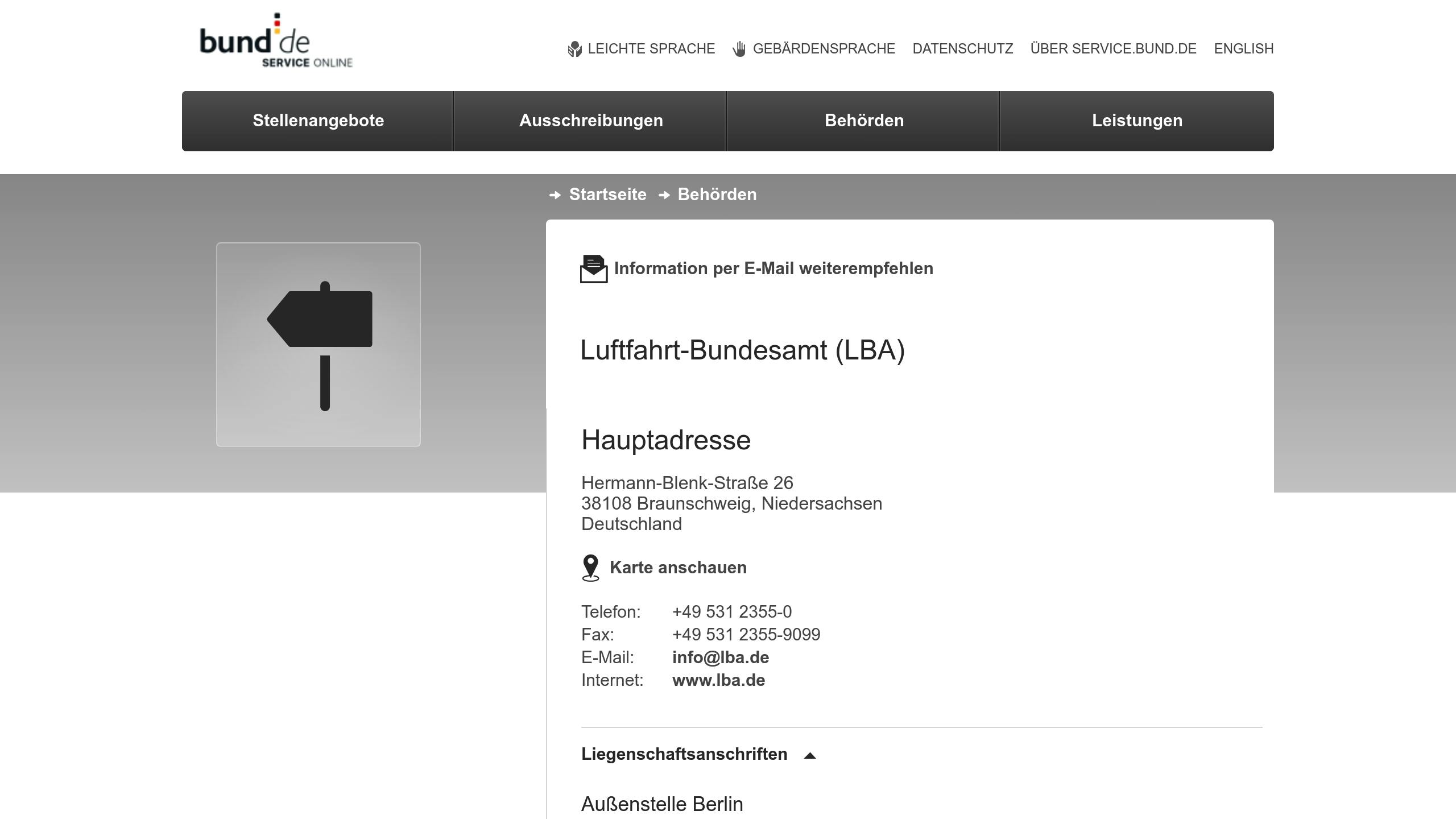Image resolution: width=1456 pixels, height=819 pixels.
Task: Switch language to English
Action: (x=1244, y=49)
